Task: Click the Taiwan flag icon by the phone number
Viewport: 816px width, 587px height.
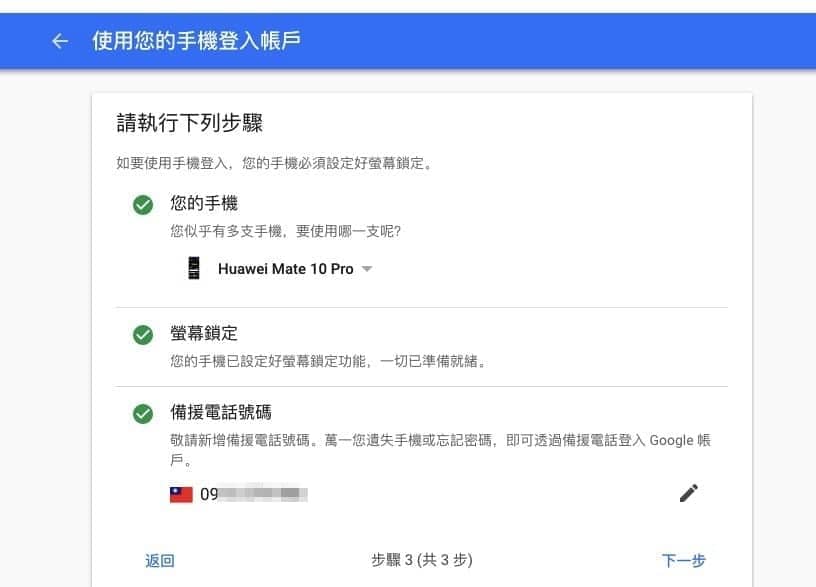Action: 181,494
